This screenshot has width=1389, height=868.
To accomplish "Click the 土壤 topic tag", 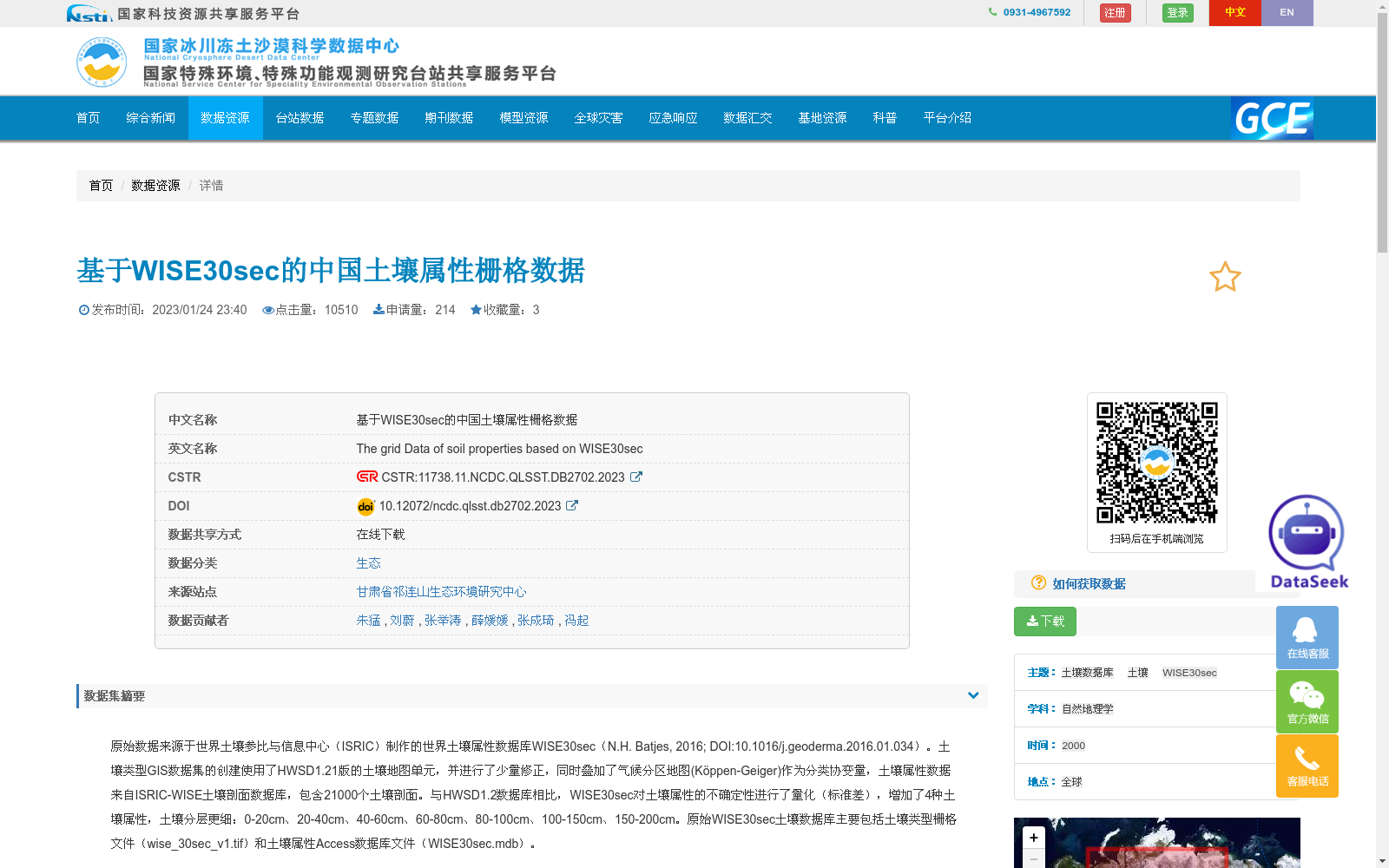I will point(1138,673).
